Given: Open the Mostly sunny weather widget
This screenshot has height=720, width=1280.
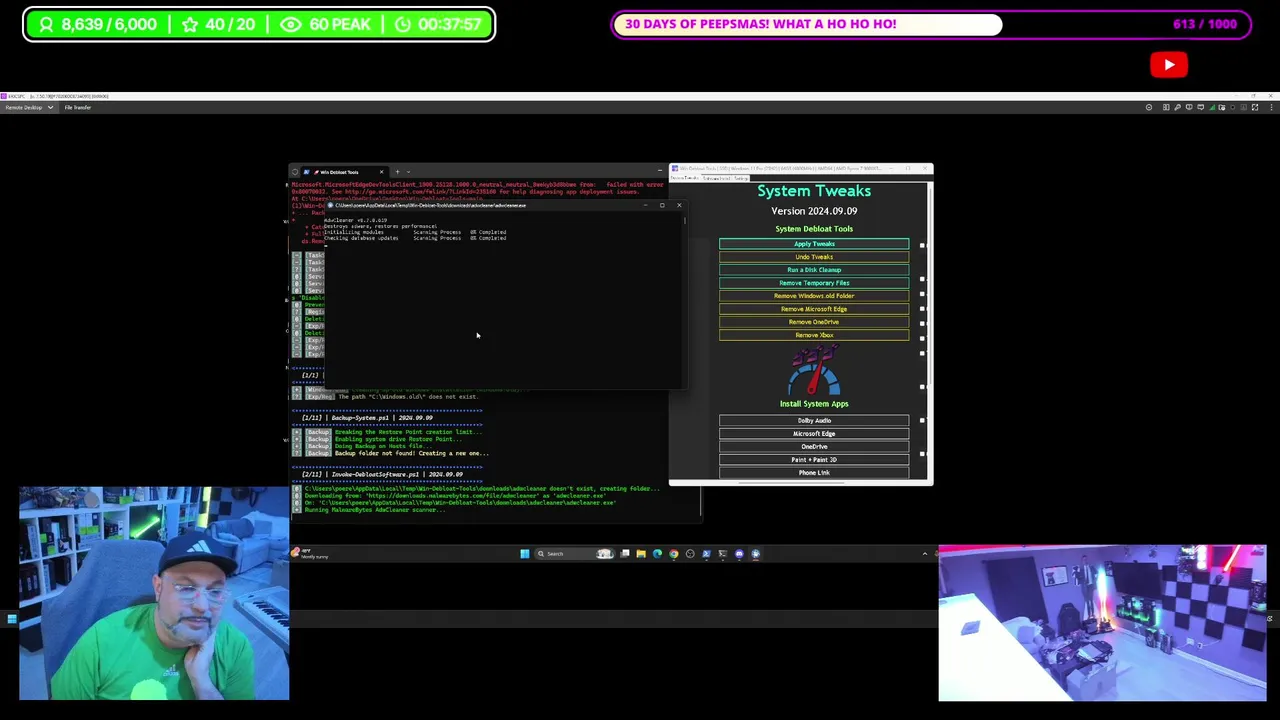Looking at the screenshot, I should [x=308, y=554].
